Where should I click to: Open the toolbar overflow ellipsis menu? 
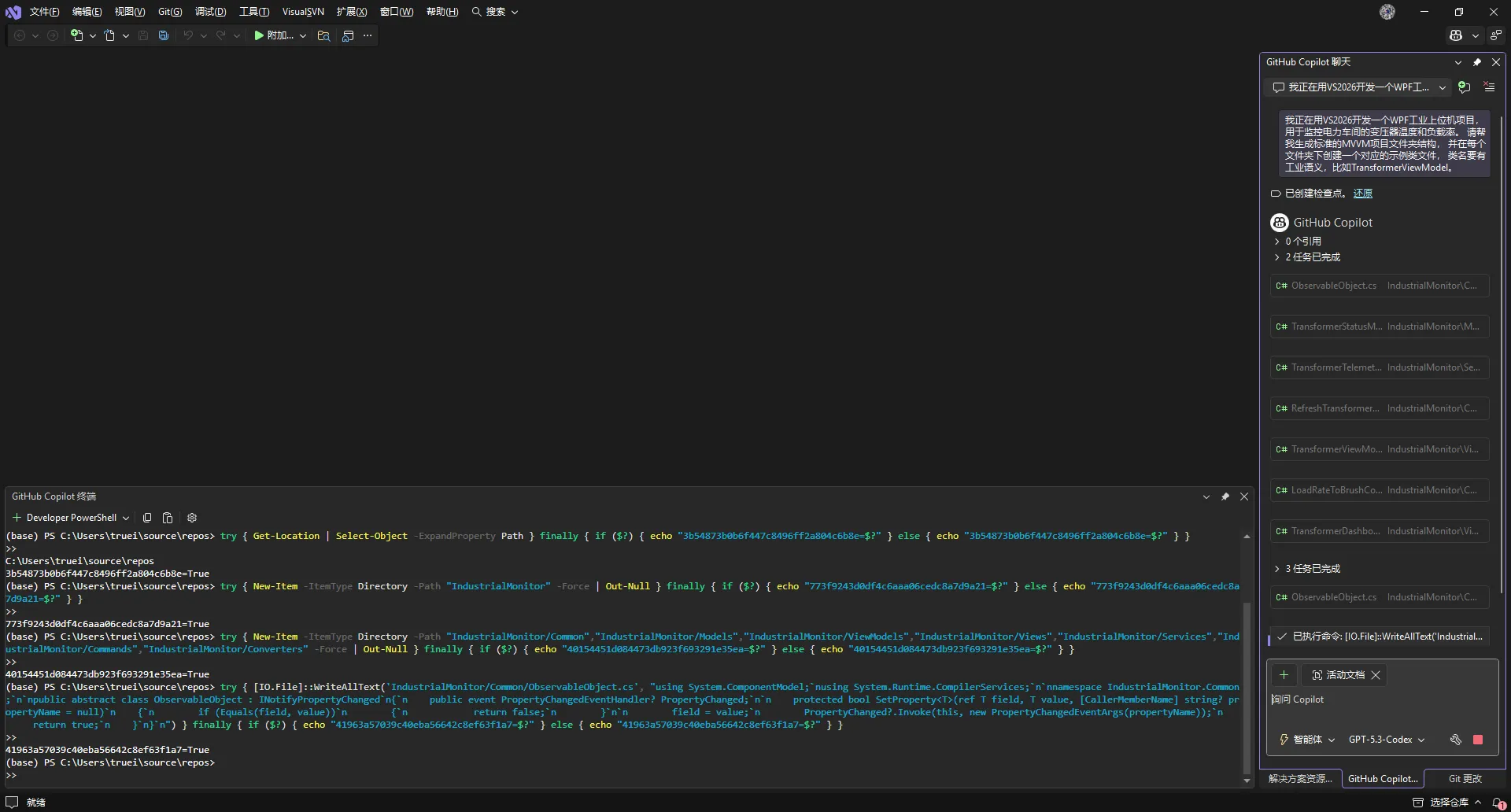coord(368,35)
